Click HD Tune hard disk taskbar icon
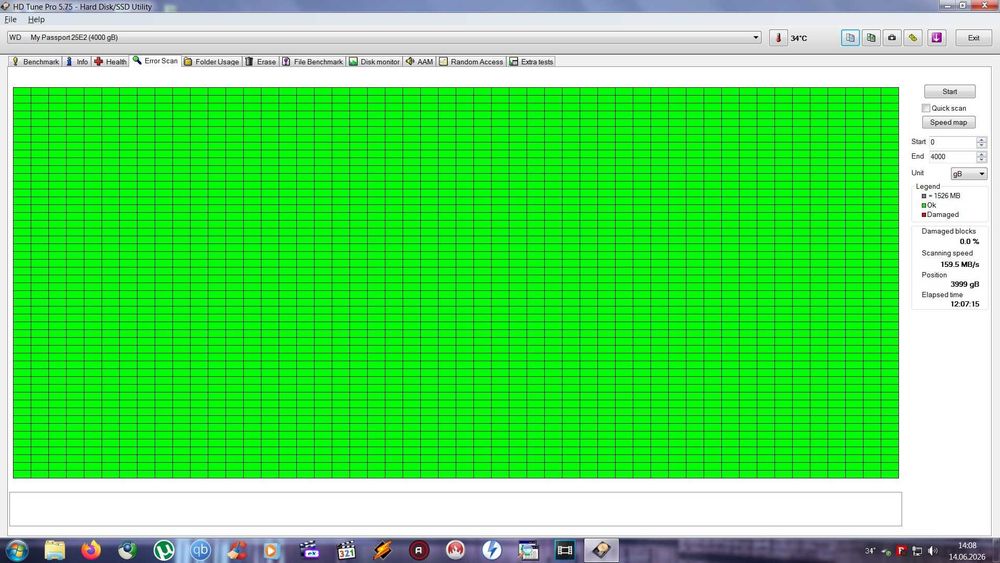The height and width of the screenshot is (563, 1000). click(601, 550)
